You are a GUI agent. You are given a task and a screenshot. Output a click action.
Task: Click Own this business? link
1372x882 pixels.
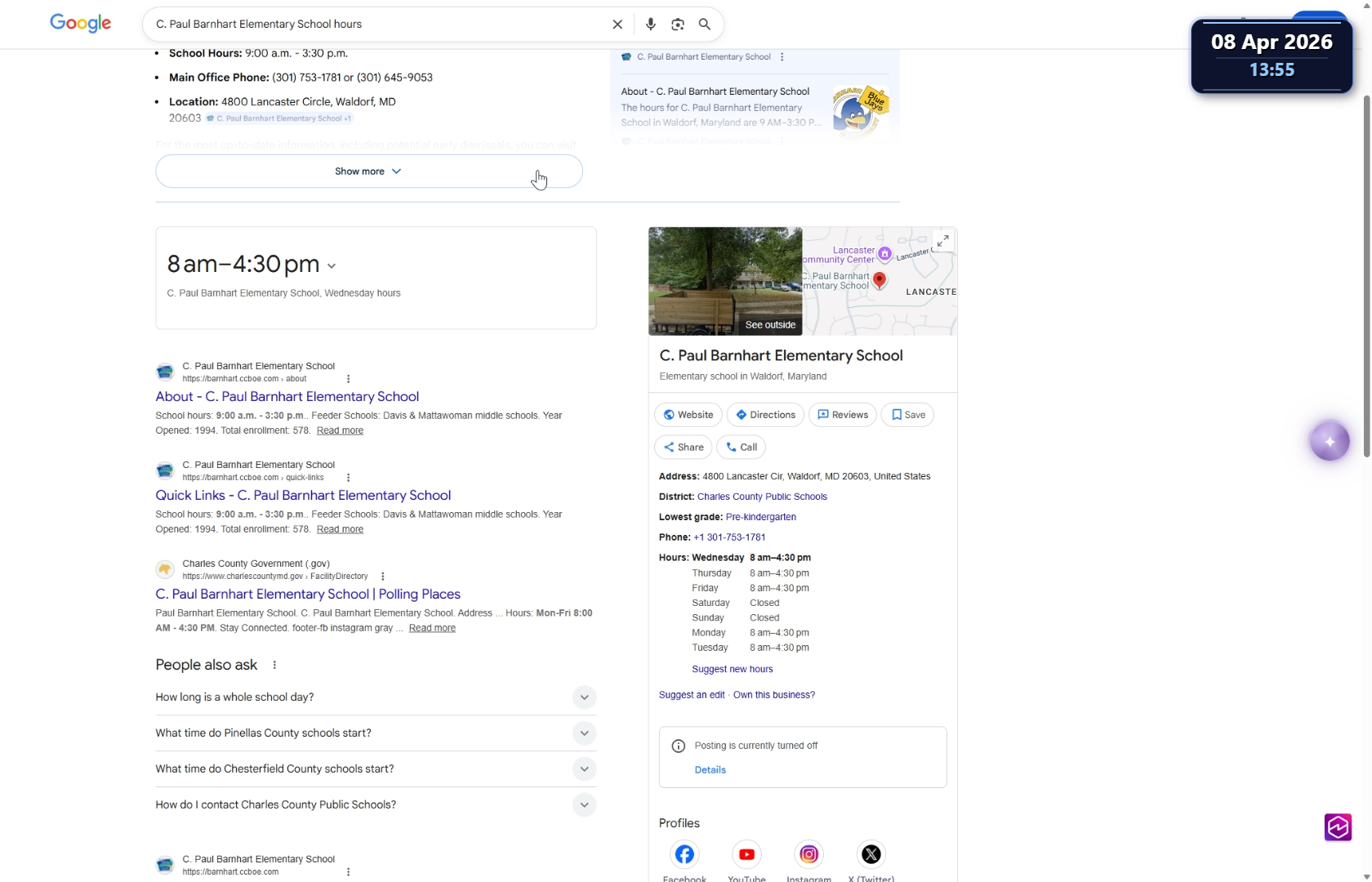pyautogui.click(x=774, y=695)
